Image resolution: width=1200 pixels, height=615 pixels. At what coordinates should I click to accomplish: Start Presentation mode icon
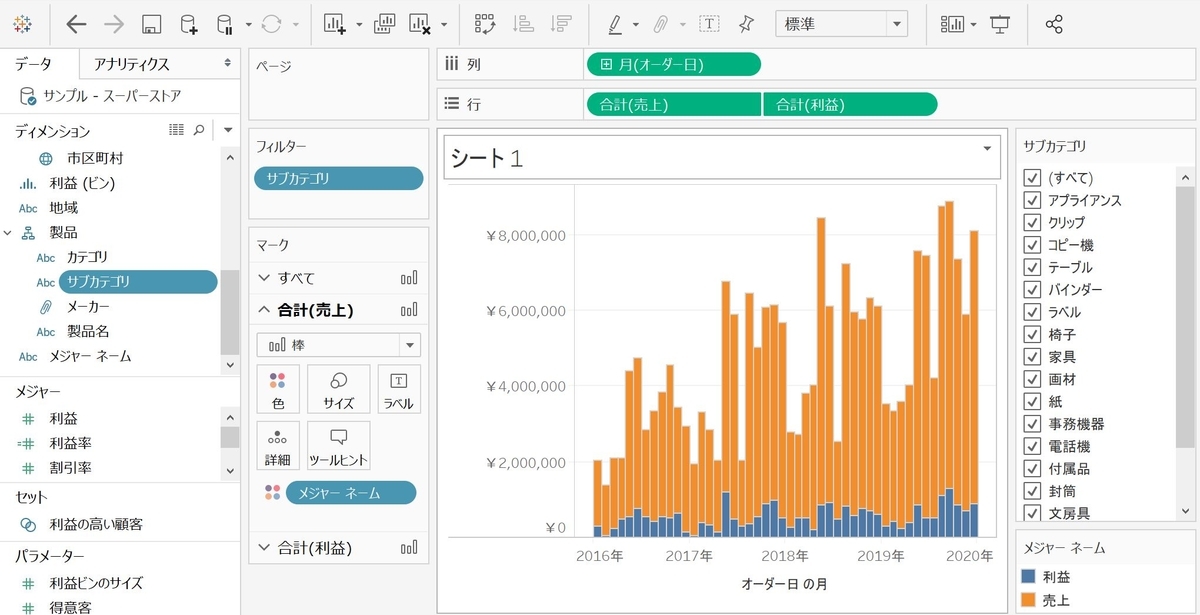(999, 24)
